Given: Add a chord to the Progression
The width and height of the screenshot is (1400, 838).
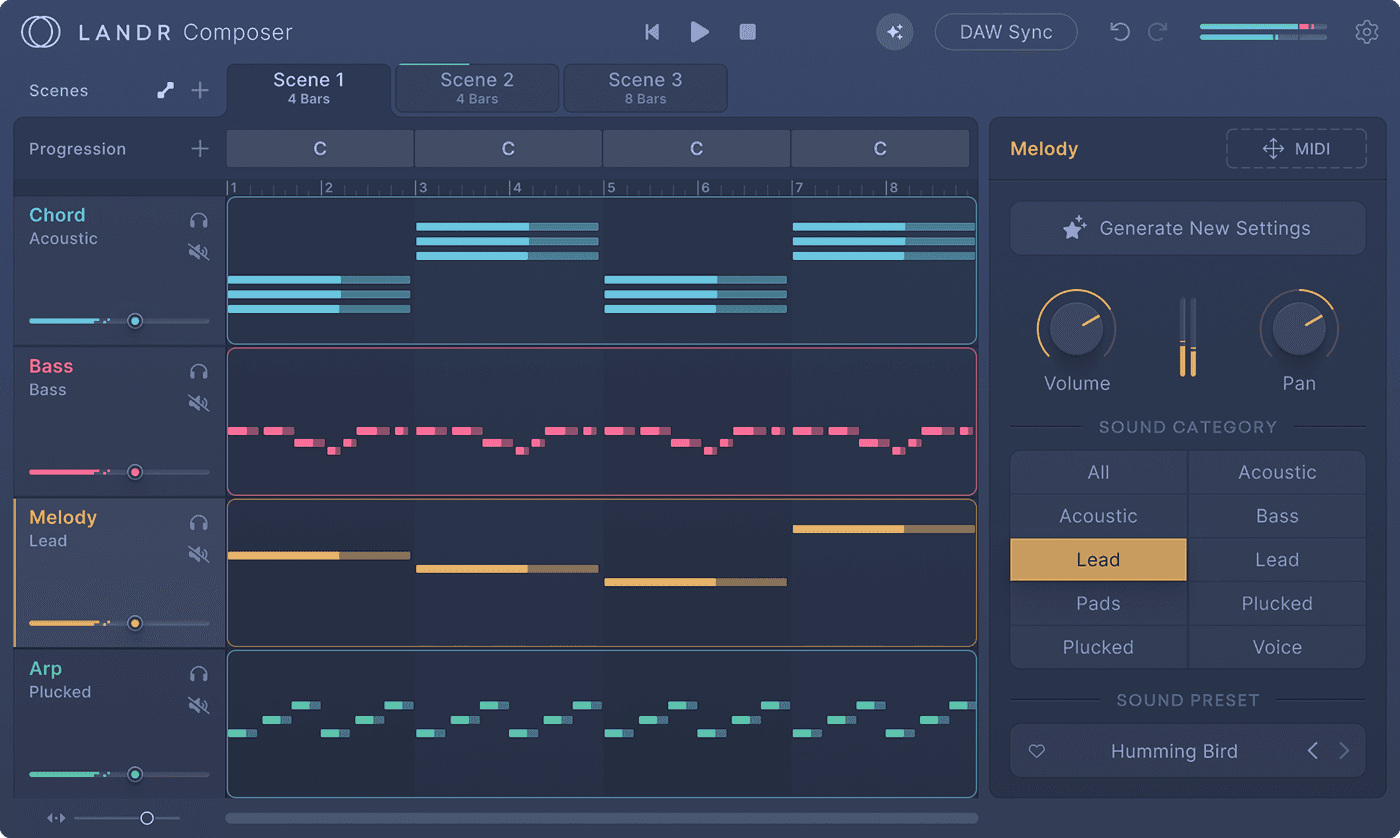Looking at the screenshot, I should [x=200, y=149].
